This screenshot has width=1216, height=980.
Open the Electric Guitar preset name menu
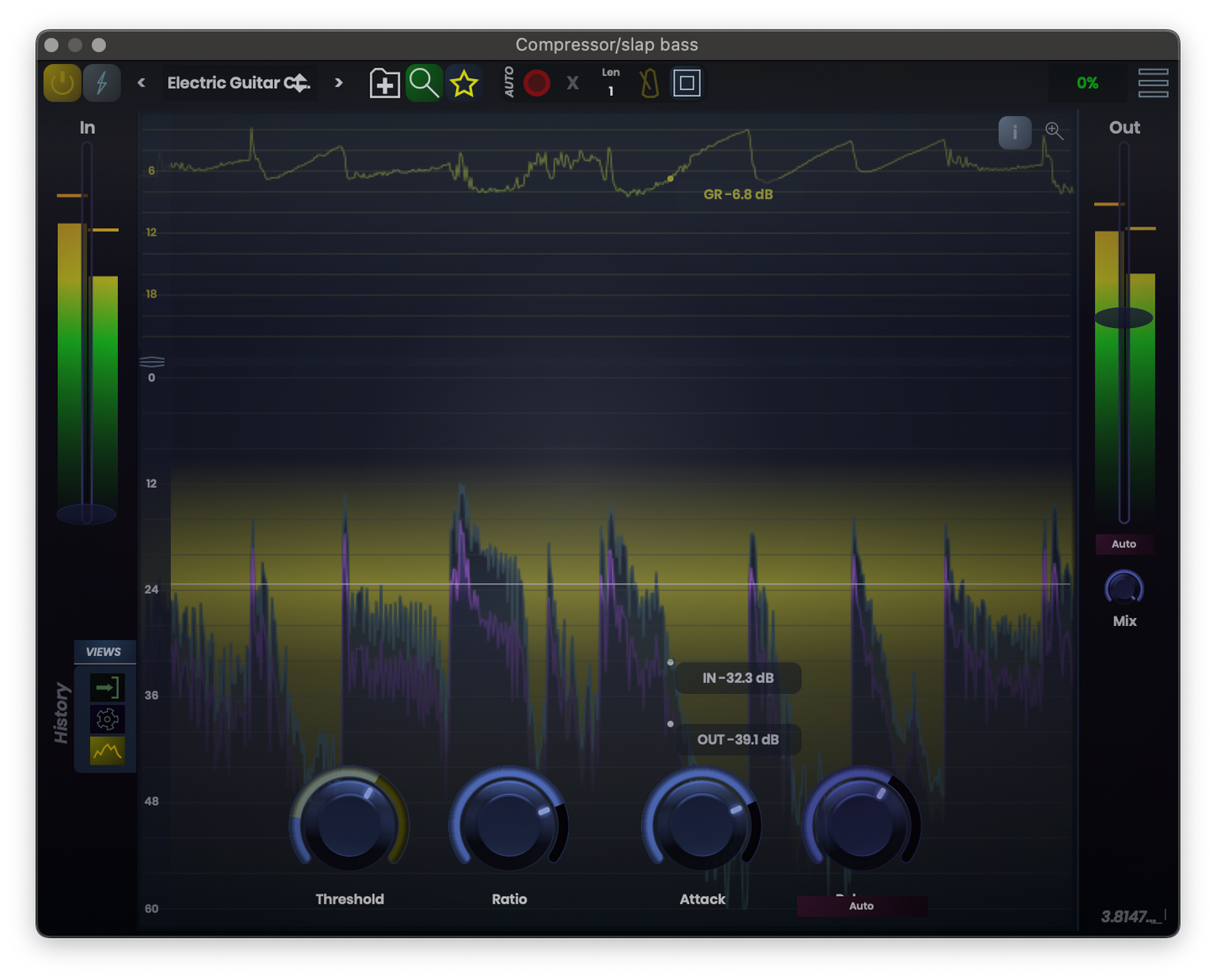[x=238, y=82]
